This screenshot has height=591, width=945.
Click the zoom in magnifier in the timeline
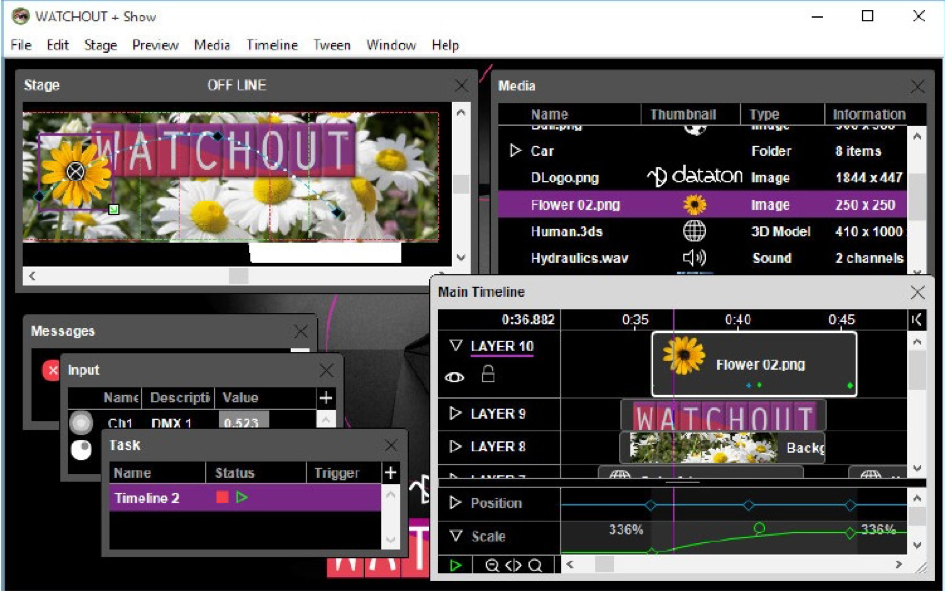point(535,565)
